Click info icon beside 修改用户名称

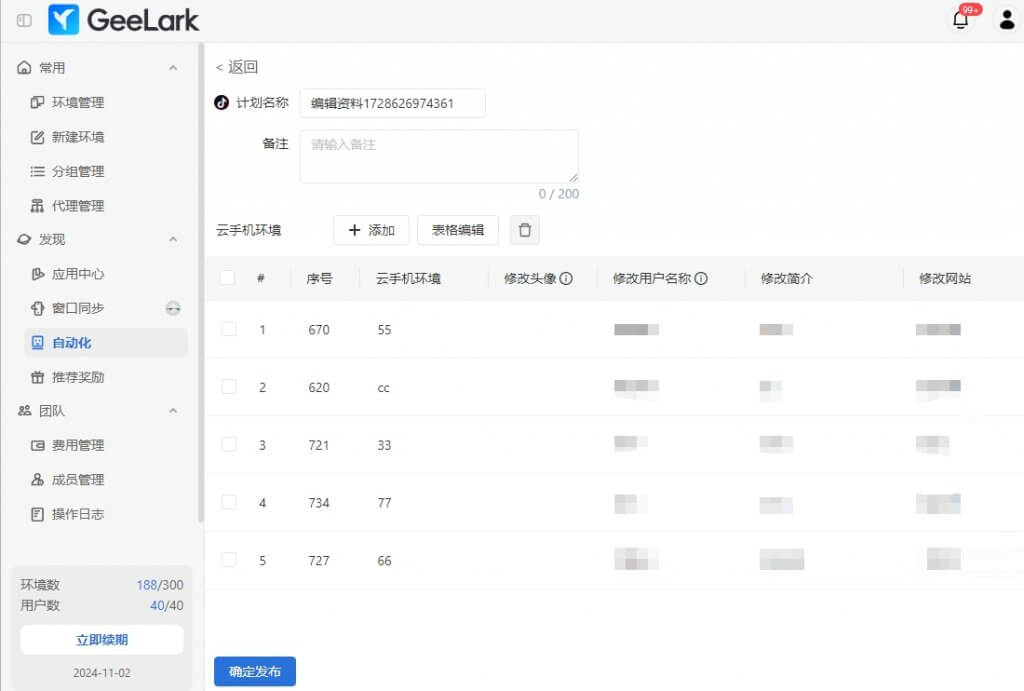(x=701, y=279)
